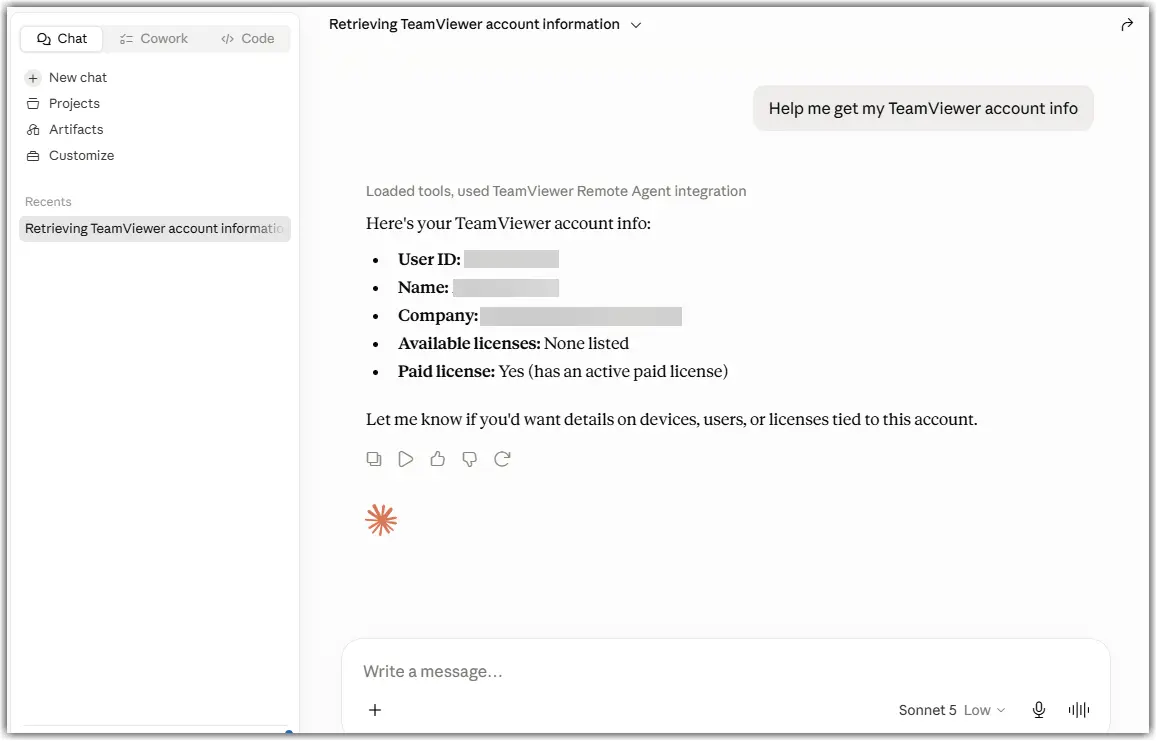Expand the Loaded tools TeamViewer integration line

click(556, 191)
